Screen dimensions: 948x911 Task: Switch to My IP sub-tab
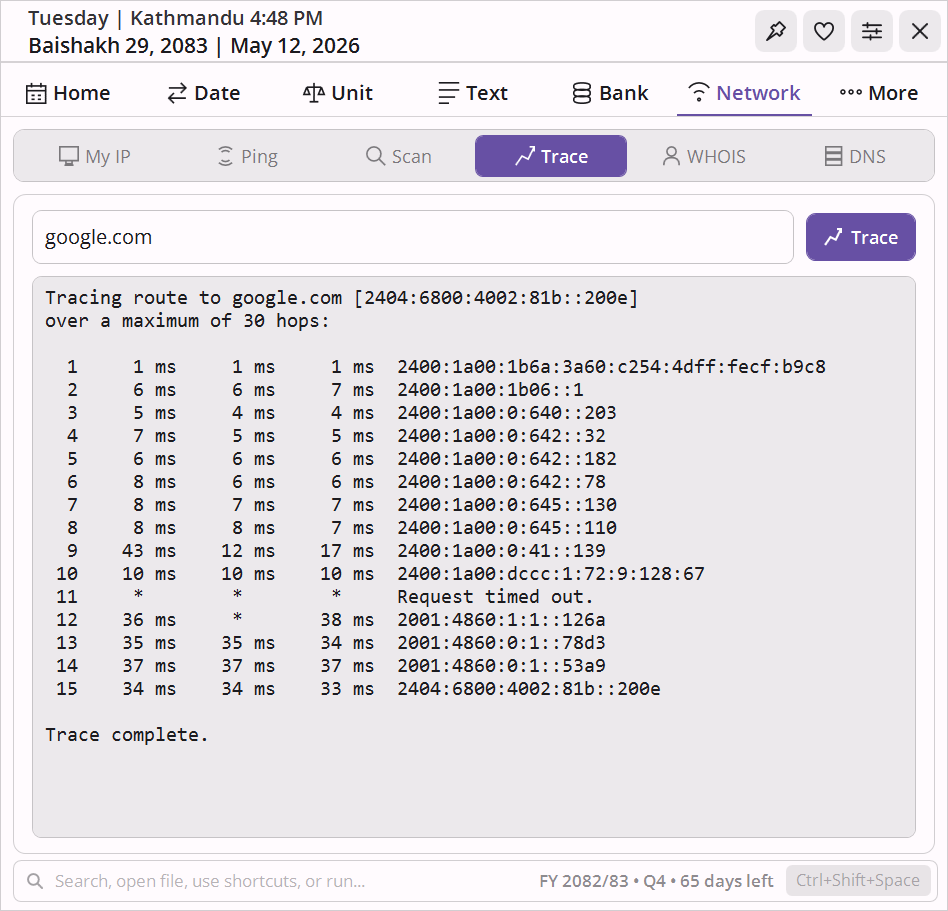pyautogui.click(x=94, y=157)
